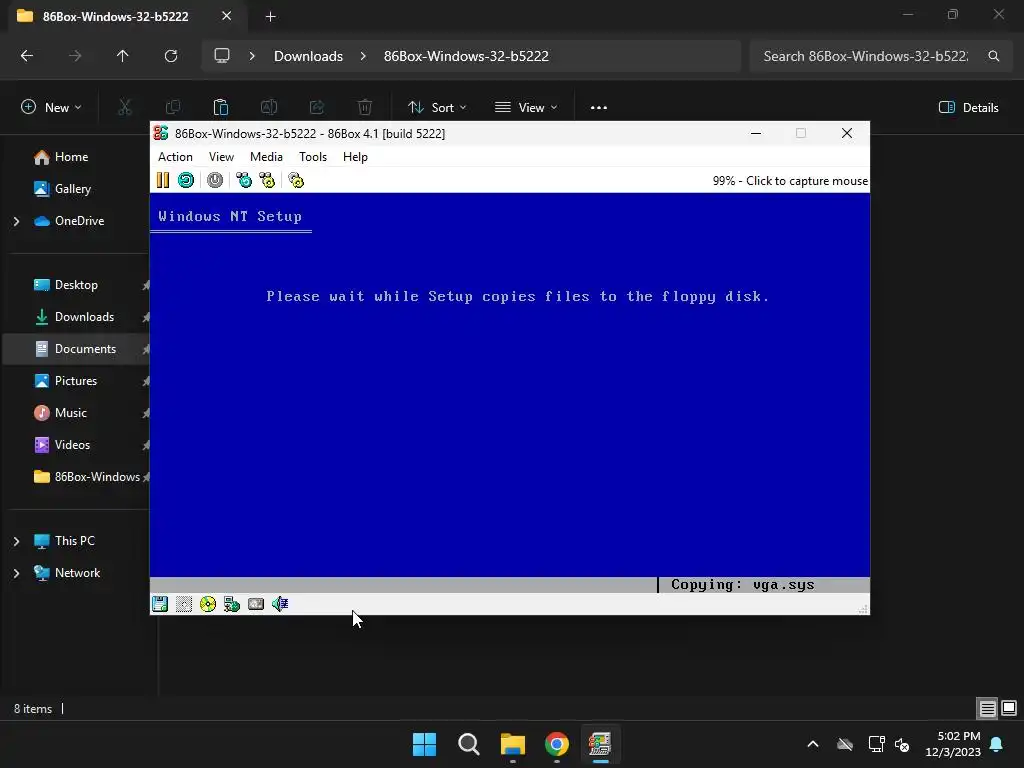Click the Downloads breadcrumb in address bar
The width and height of the screenshot is (1024, 768).
308,56
